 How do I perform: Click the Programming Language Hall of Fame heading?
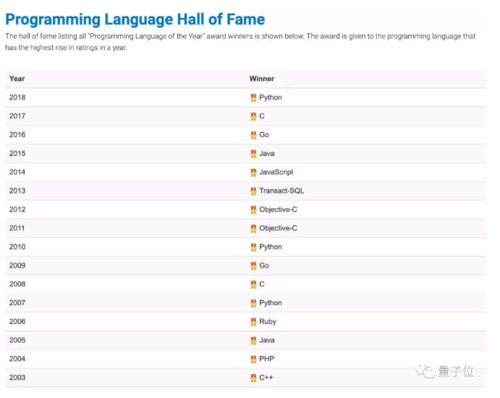135,19
